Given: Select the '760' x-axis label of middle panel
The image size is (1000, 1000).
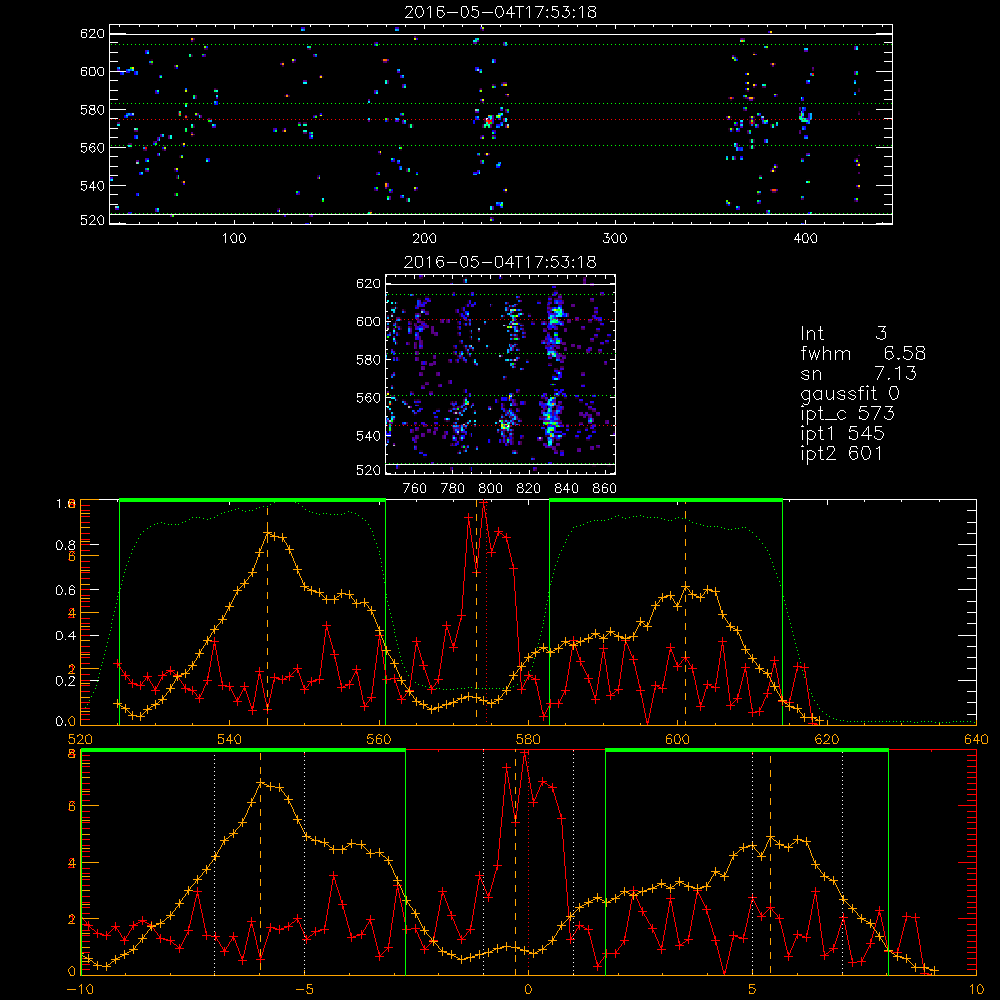Looking at the screenshot, I should [x=415, y=489].
